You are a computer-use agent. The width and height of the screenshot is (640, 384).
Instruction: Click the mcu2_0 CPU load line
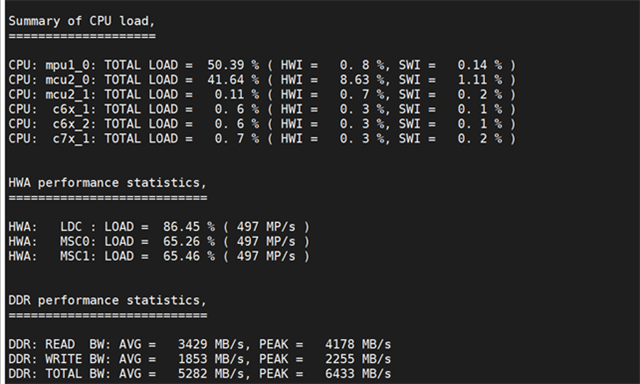tap(262, 80)
